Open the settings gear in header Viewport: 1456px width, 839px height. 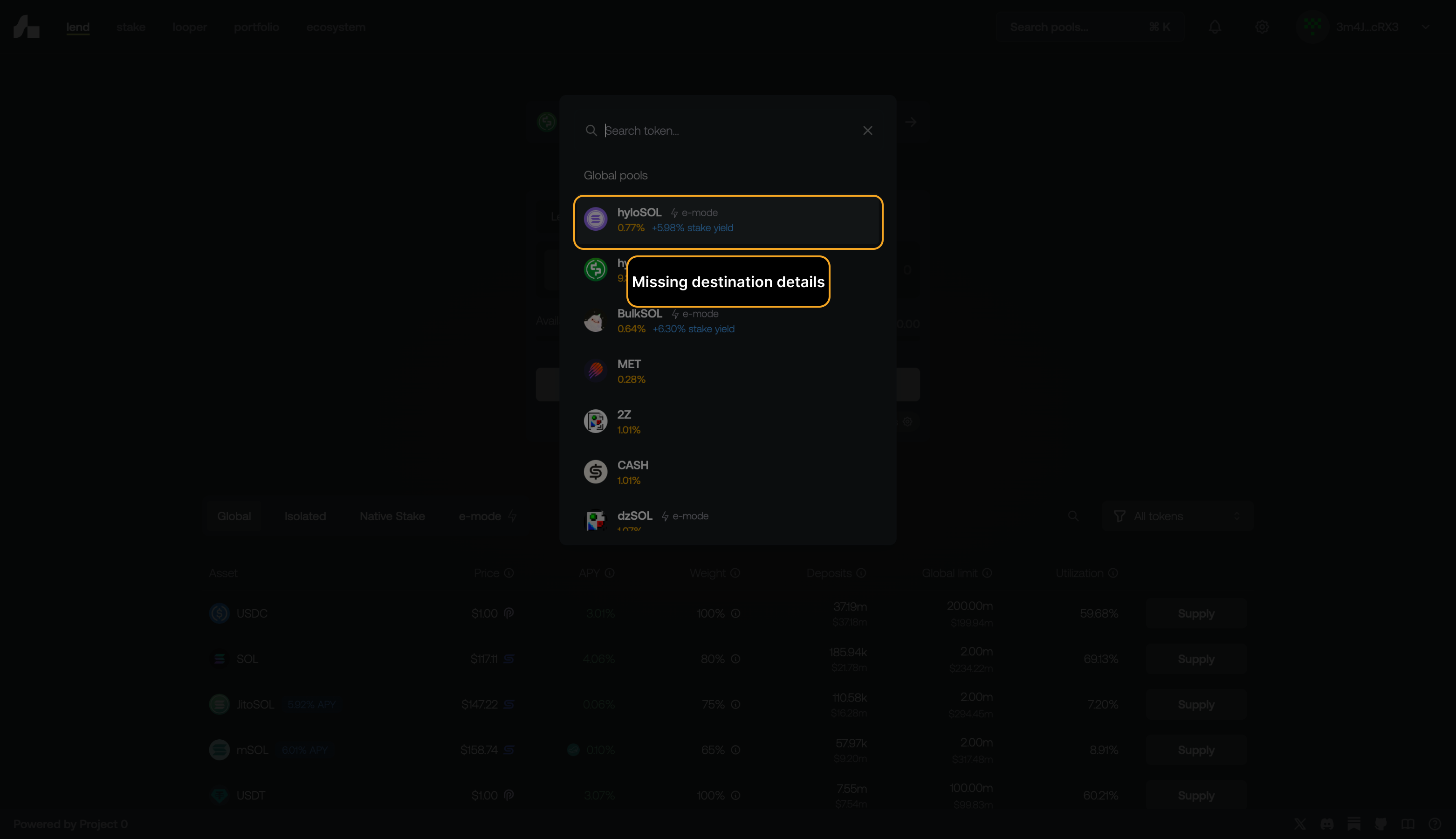(x=1262, y=27)
